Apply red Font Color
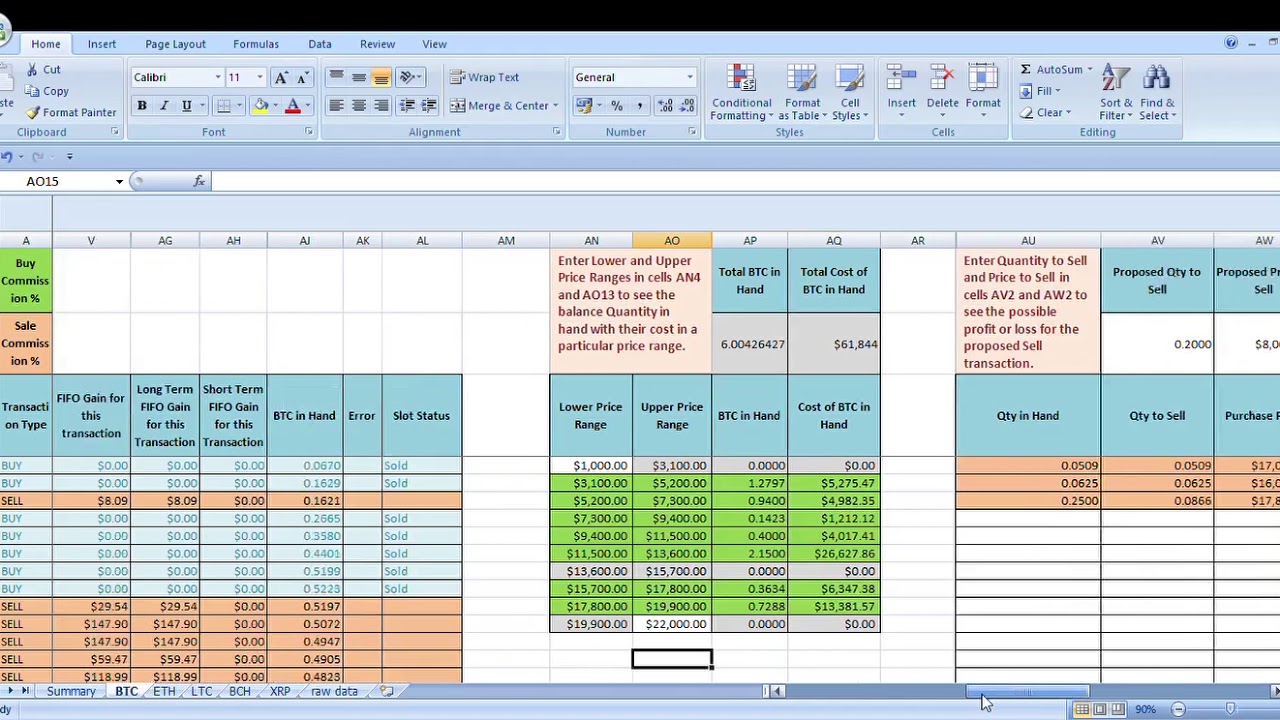The height and width of the screenshot is (720, 1280). coord(293,106)
